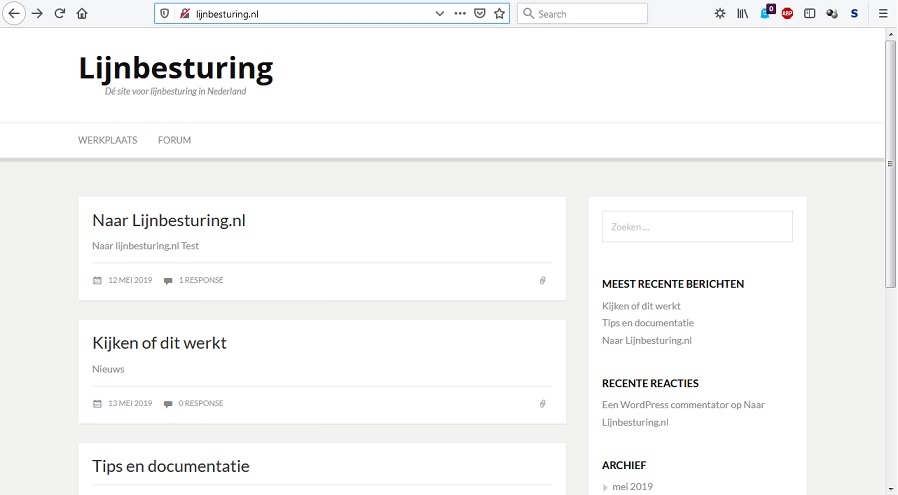
Task: Reload the page with the refresh icon
Action: click(x=60, y=13)
